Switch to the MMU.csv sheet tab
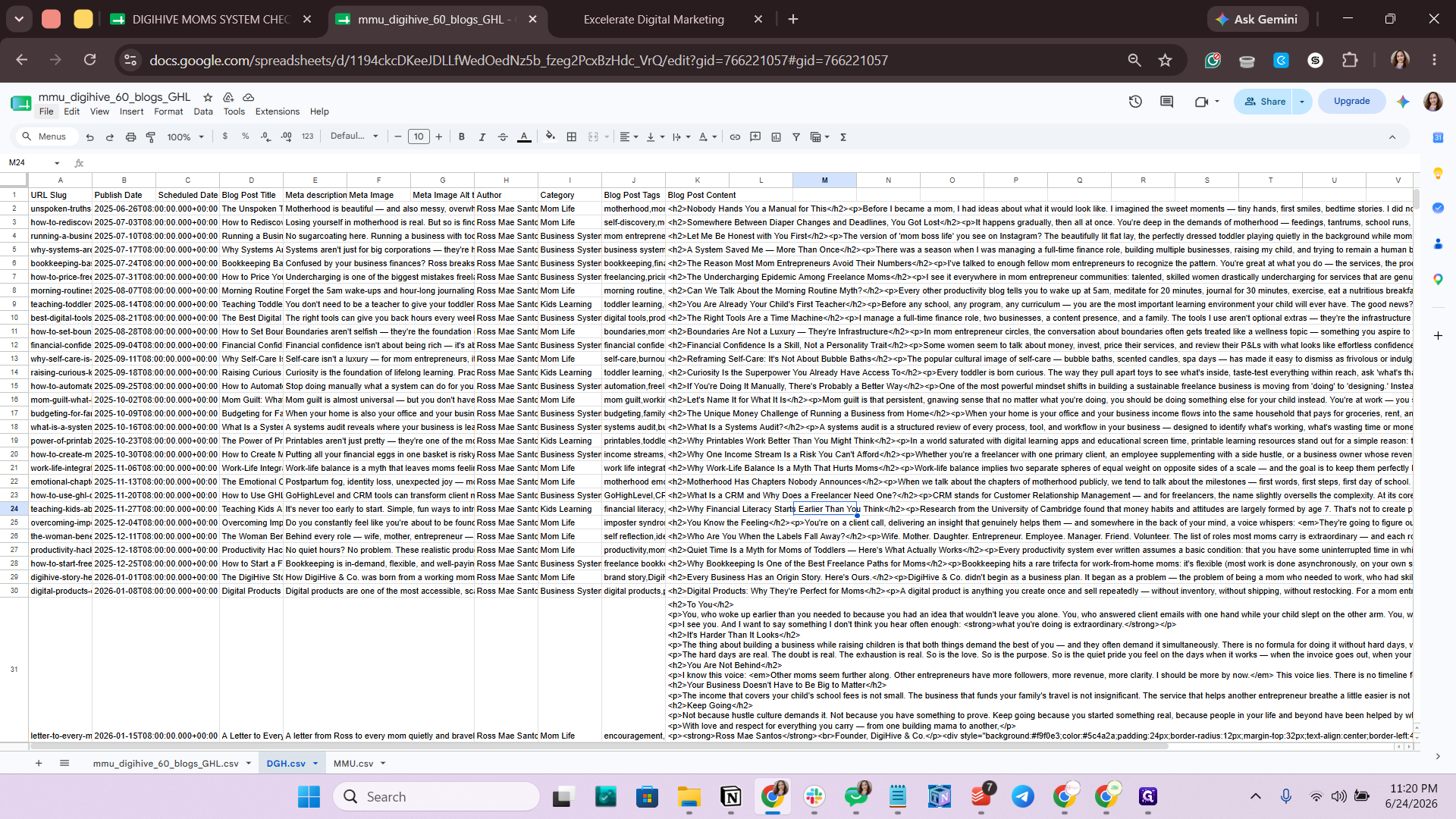 pyautogui.click(x=353, y=764)
